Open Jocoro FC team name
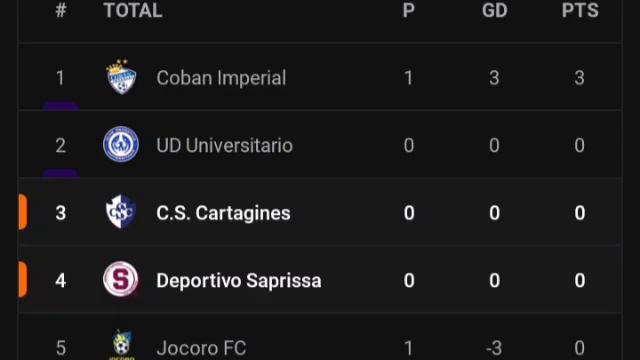Viewport: 640px width, 360px height. click(201, 348)
